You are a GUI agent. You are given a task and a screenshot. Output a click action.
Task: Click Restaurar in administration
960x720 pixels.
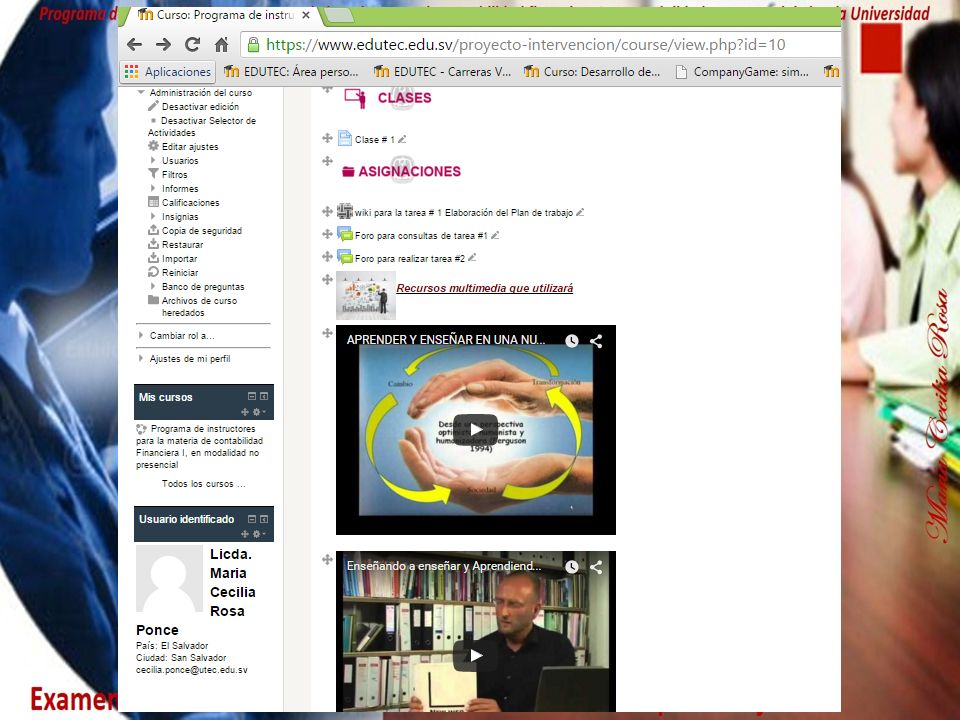tap(182, 245)
